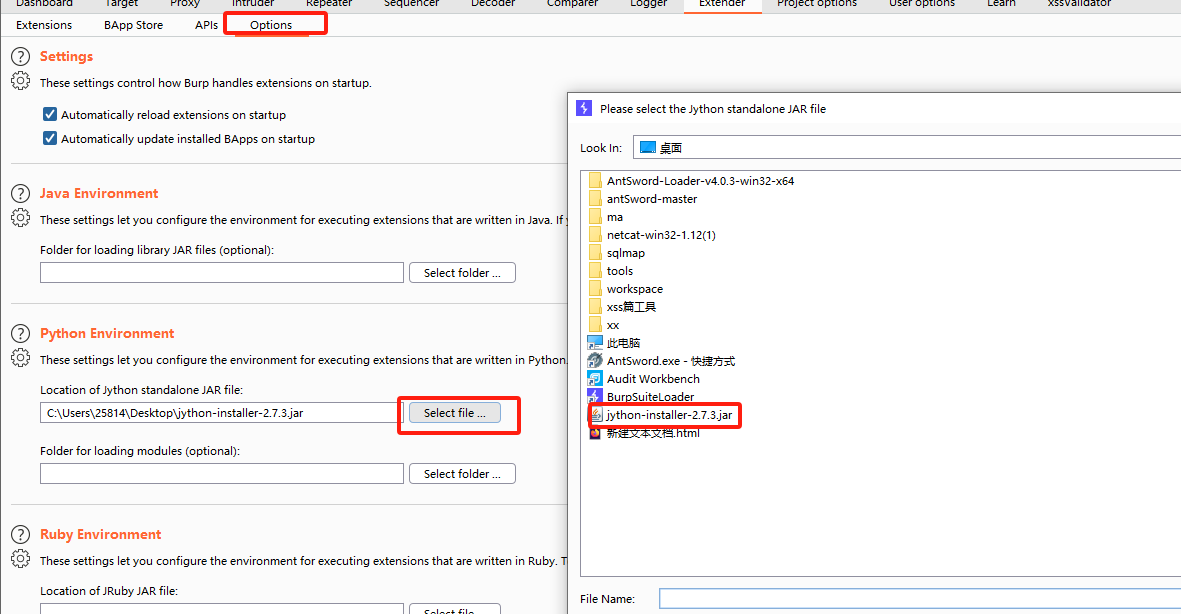Screen dimensions: 1181x614
Task: Select the tools folder icon
Action: coord(595,271)
